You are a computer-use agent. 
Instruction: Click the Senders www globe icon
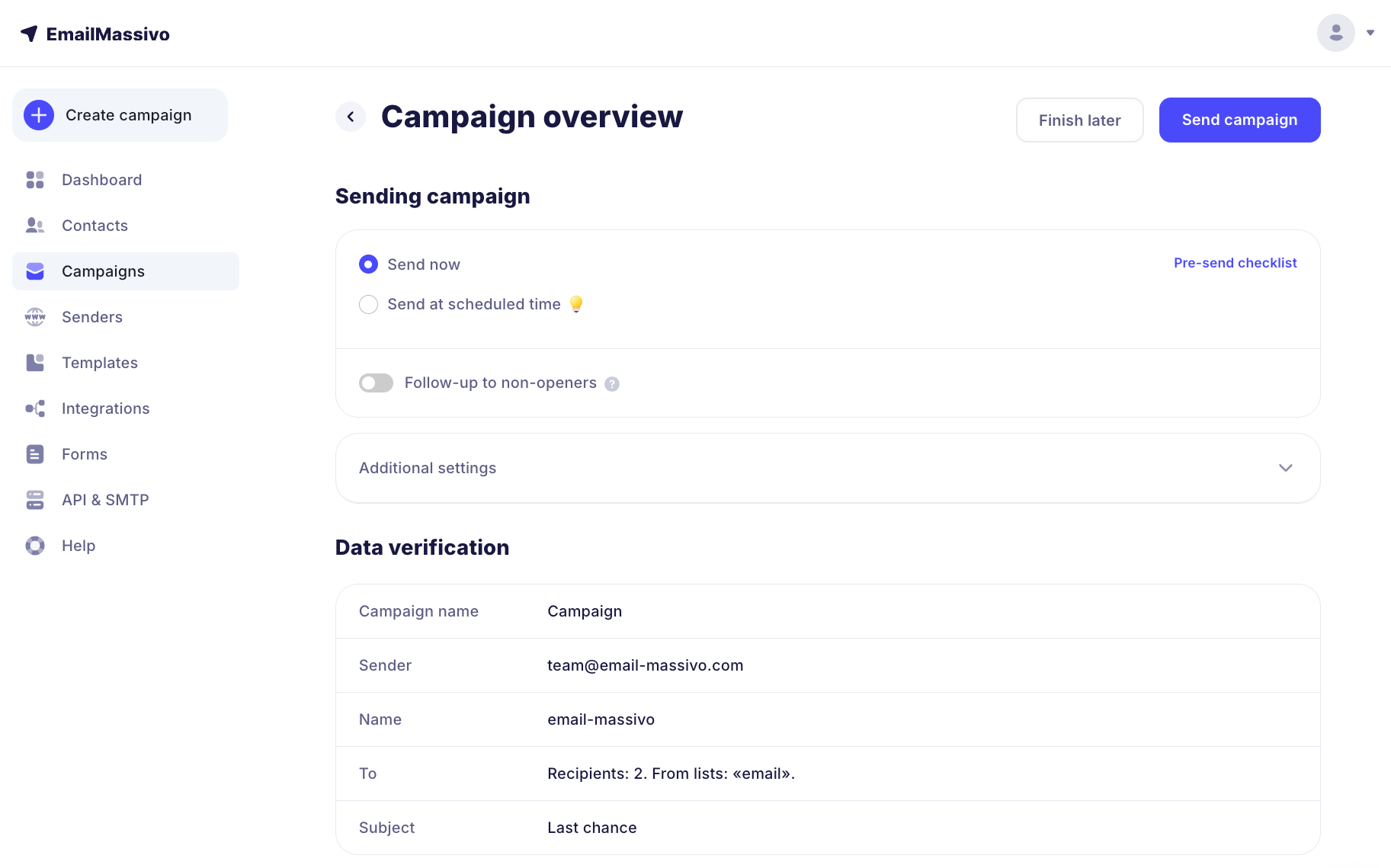tap(35, 317)
